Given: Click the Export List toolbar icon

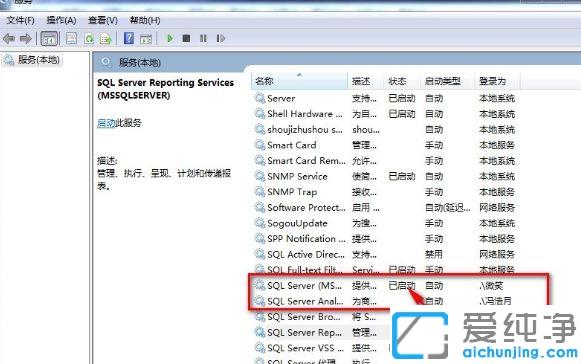Looking at the screenshot, I should point(106,38).
